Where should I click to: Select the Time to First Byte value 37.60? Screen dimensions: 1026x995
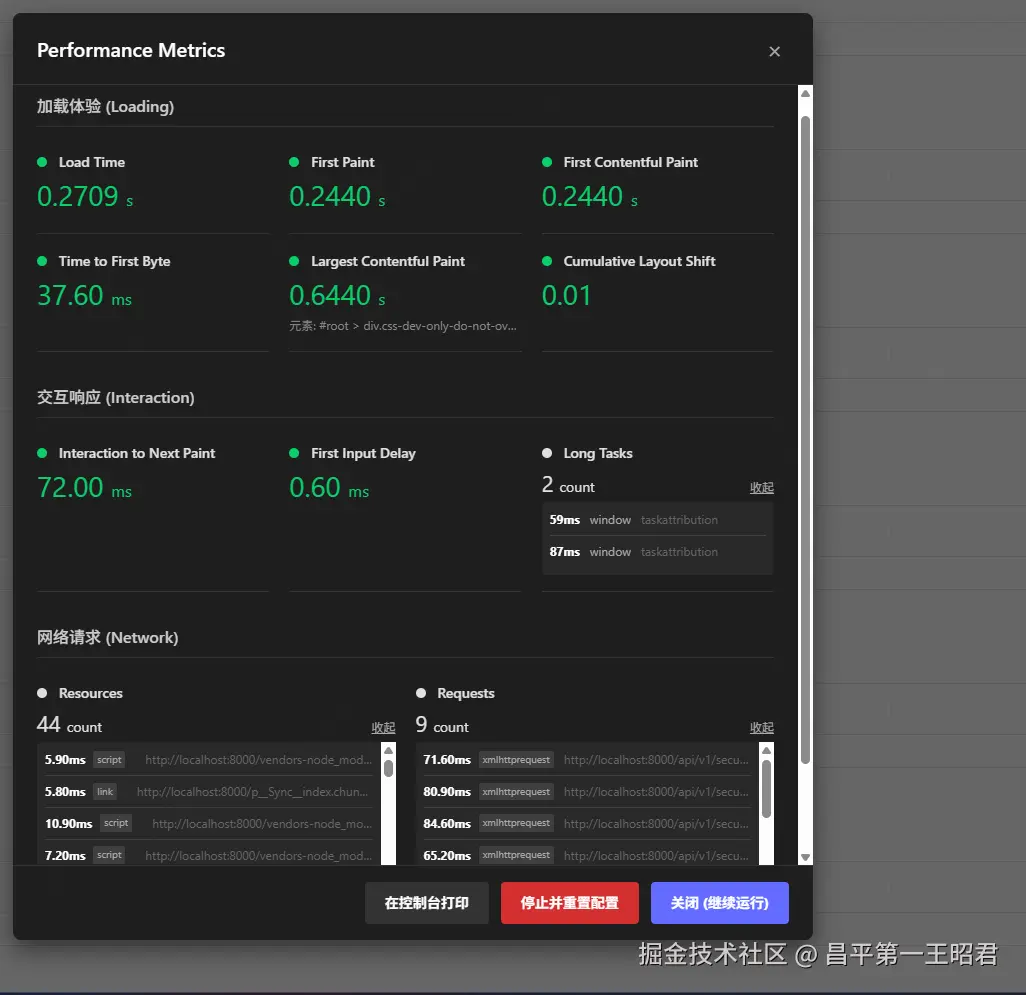pos(70,296)
